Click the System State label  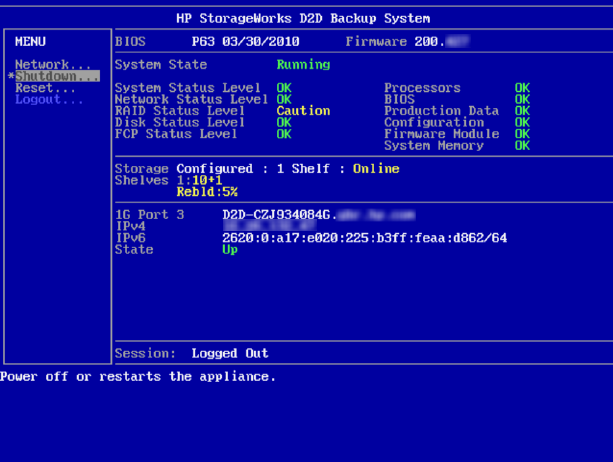tap(161, 64)
